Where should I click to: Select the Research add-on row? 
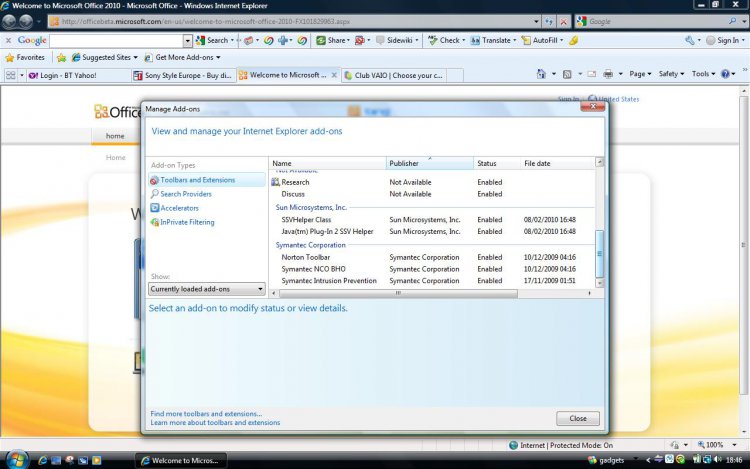(x=432, y=182)
